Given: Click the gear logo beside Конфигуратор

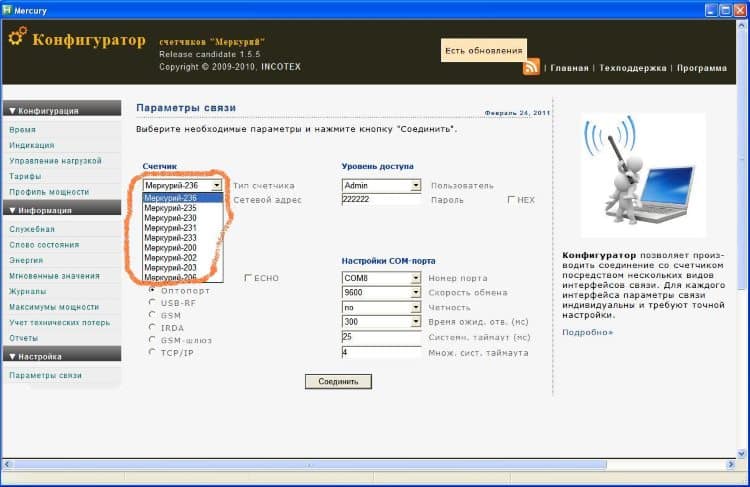Looking at the screenshot, I should pos(16,38).
